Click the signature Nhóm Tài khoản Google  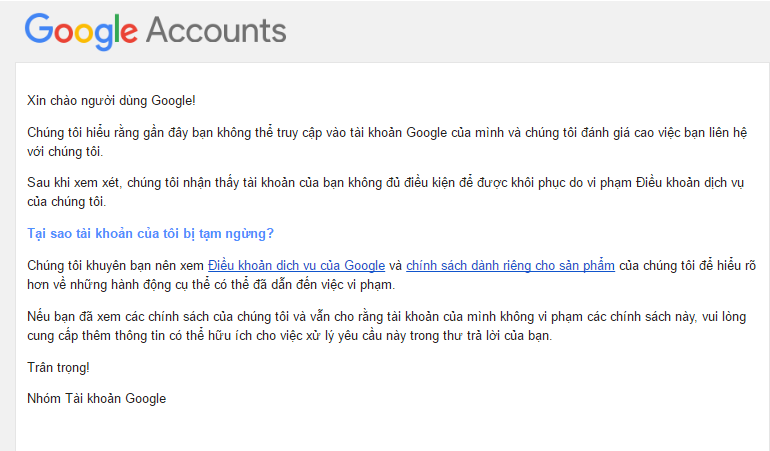pyautogui.click(x=96, y=399)
